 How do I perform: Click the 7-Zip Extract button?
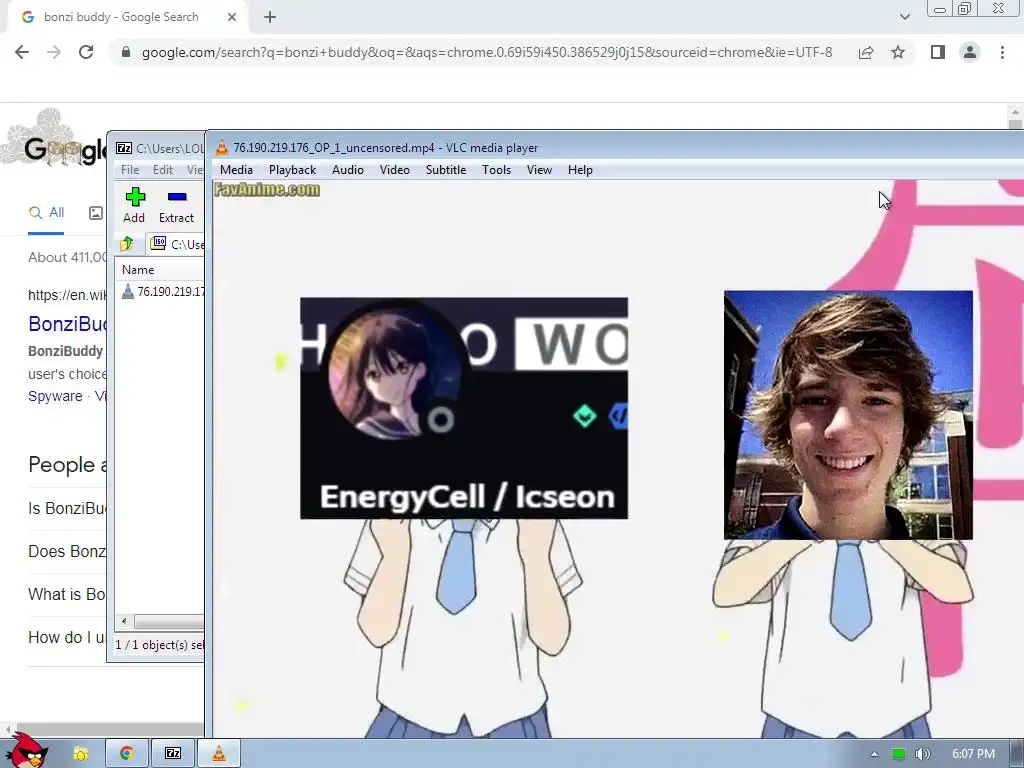click(x=176, y=205)
